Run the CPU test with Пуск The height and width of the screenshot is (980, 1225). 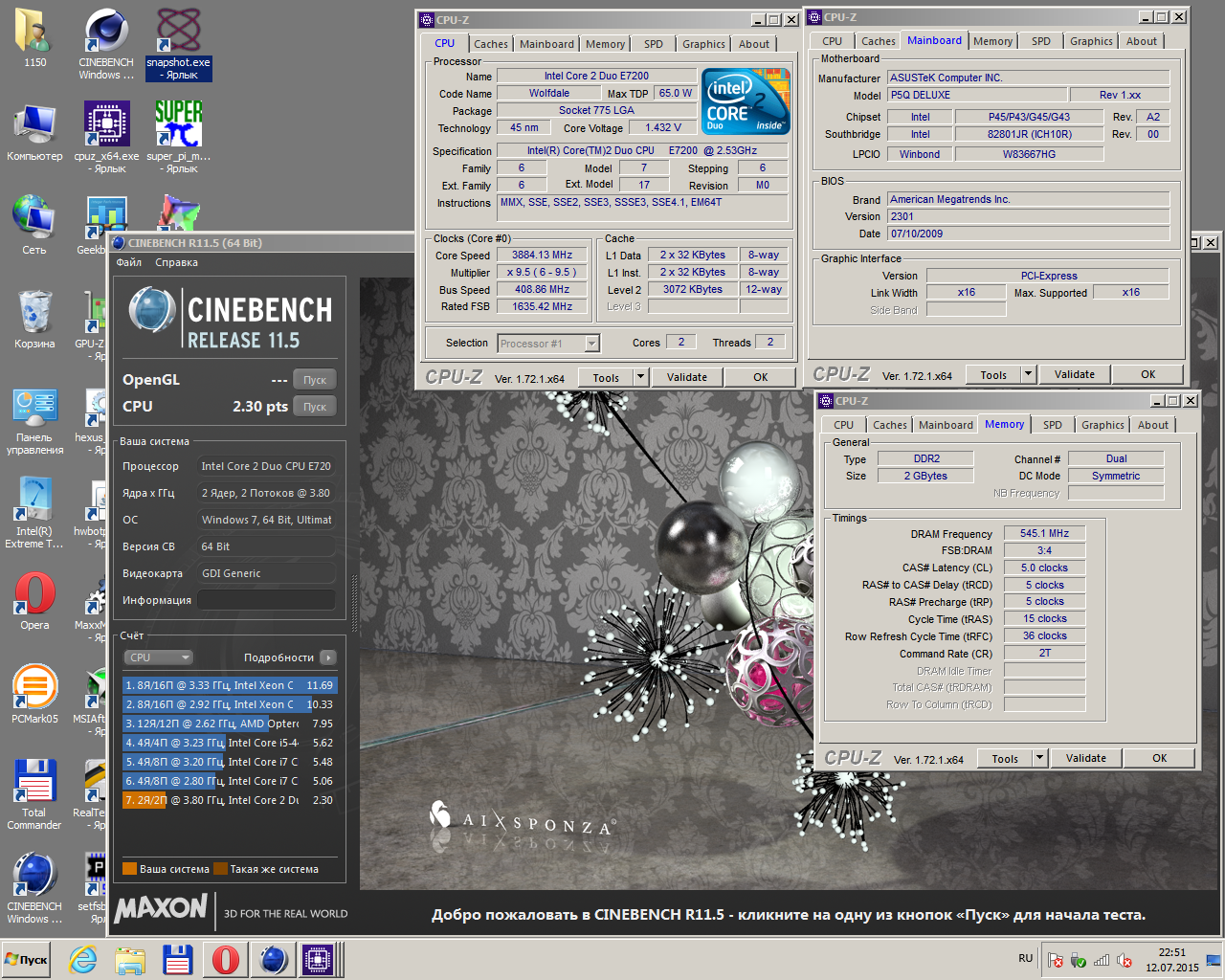(315, 407)
